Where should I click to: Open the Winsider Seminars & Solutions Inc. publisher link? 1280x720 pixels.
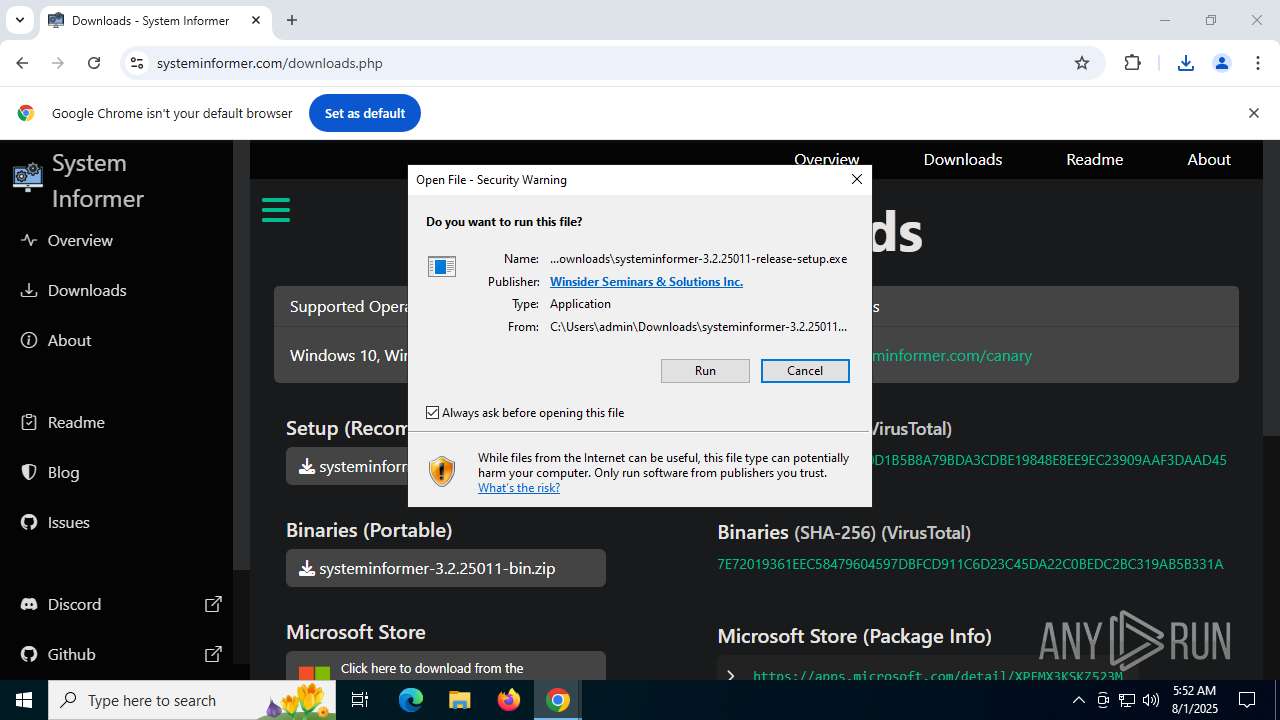pos(646,282)
